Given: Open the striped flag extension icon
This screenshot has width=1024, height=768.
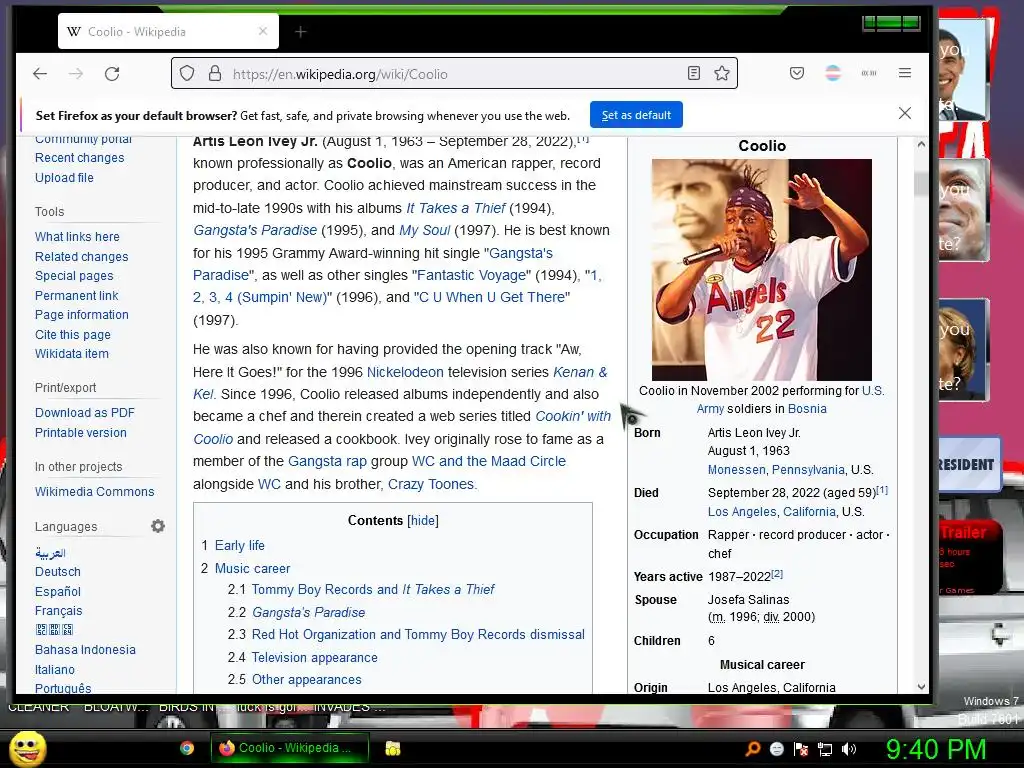Looking at the screenshot, I should pos(833,73).
